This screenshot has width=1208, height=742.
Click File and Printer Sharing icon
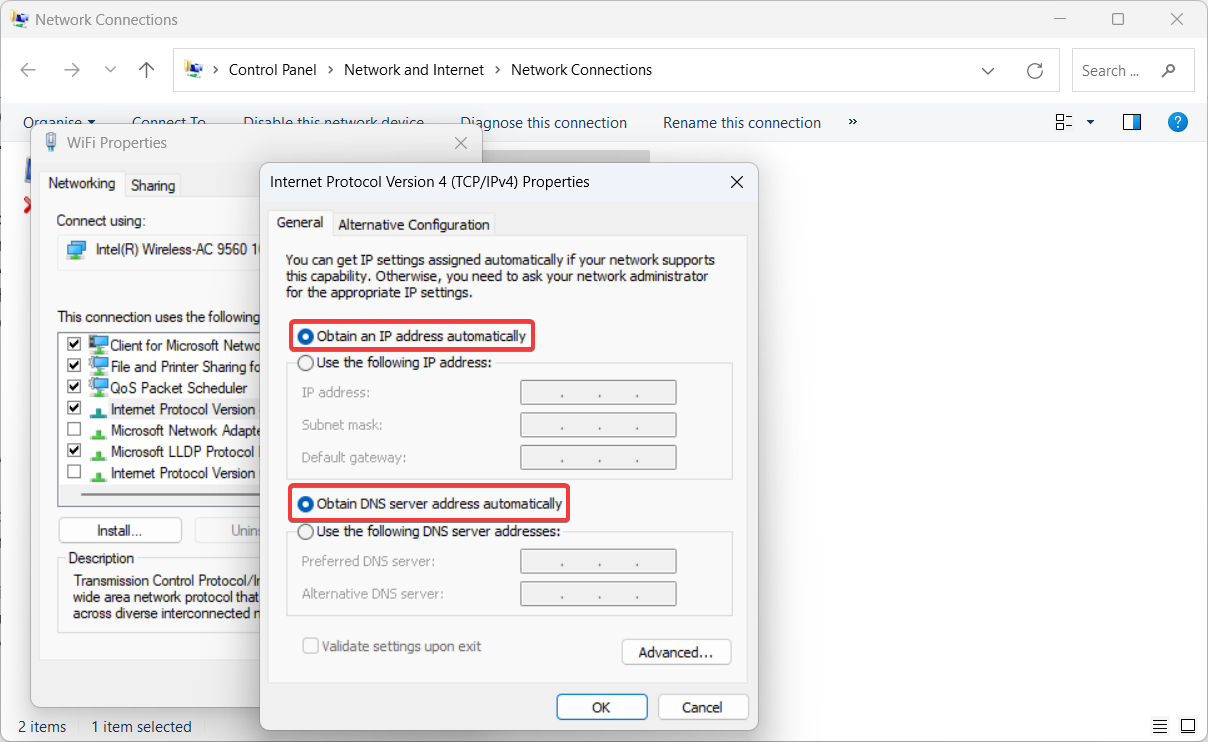98,366
